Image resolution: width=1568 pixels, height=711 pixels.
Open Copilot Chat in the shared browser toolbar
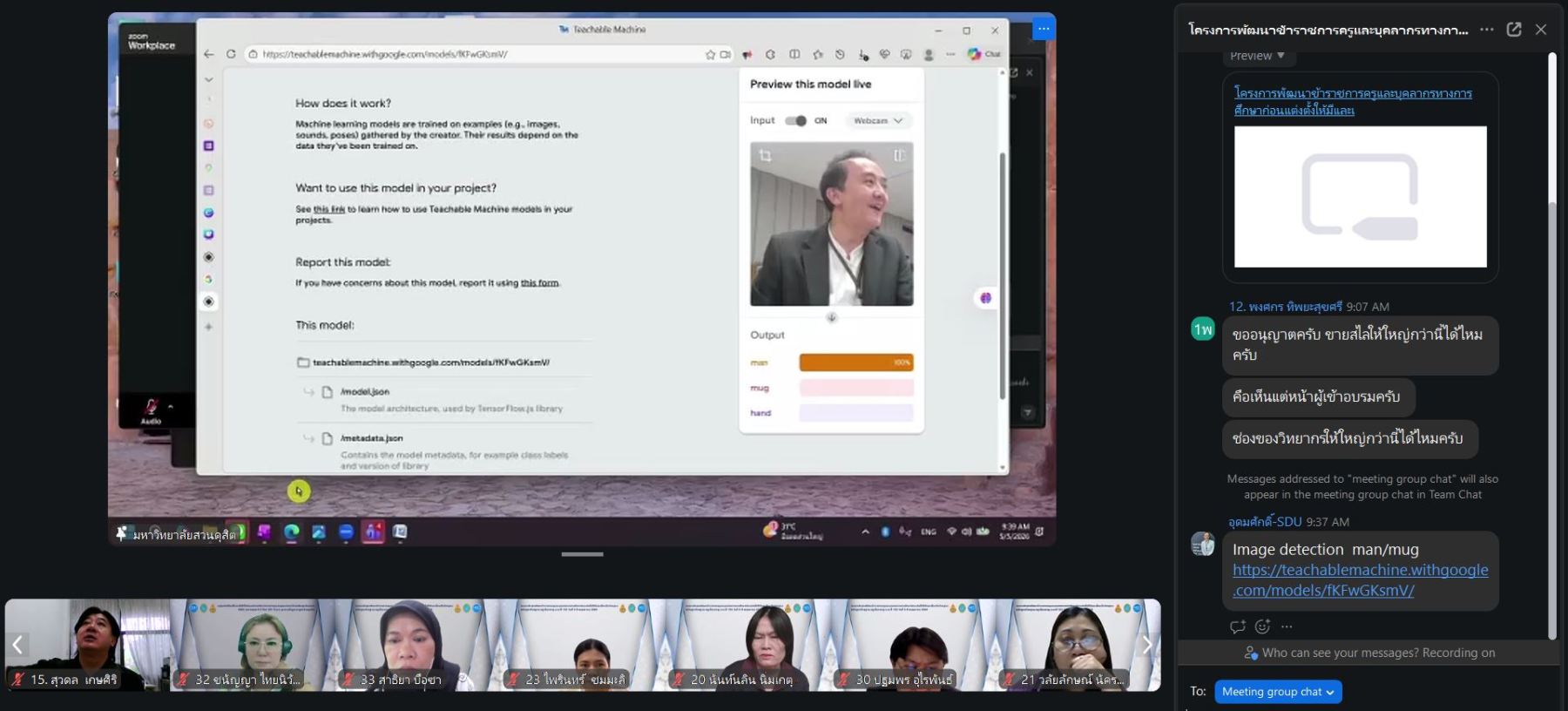984,54
